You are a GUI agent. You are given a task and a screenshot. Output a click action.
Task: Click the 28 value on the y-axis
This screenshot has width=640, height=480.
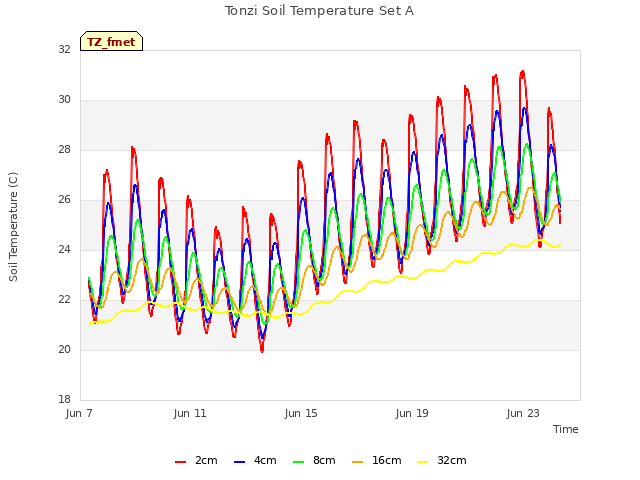click(64, 150)
